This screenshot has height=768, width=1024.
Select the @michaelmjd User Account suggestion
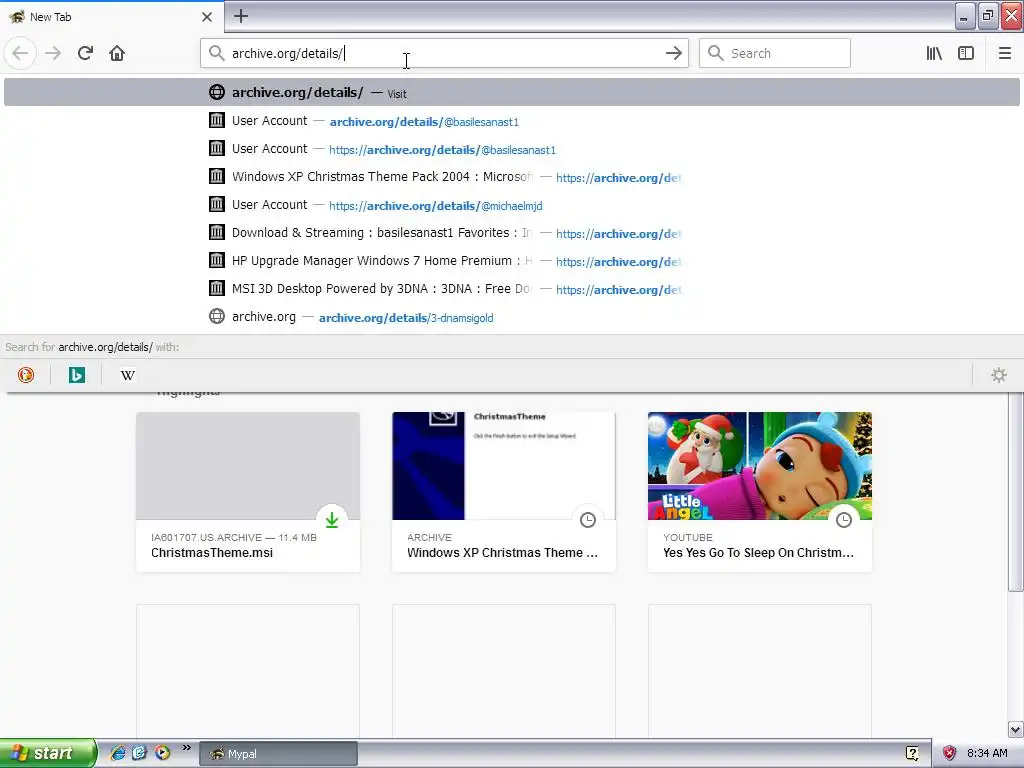point(511,205)
